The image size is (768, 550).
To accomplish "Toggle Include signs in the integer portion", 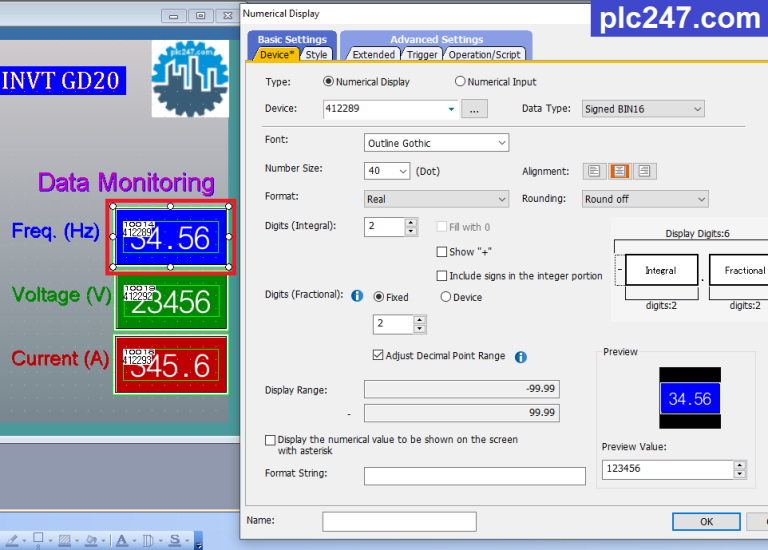I will click(x=442, y=276).
